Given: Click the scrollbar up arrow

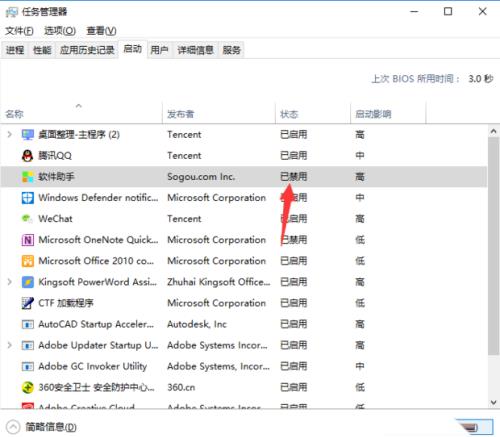Looking at the screenshot, I should [493, 131].
